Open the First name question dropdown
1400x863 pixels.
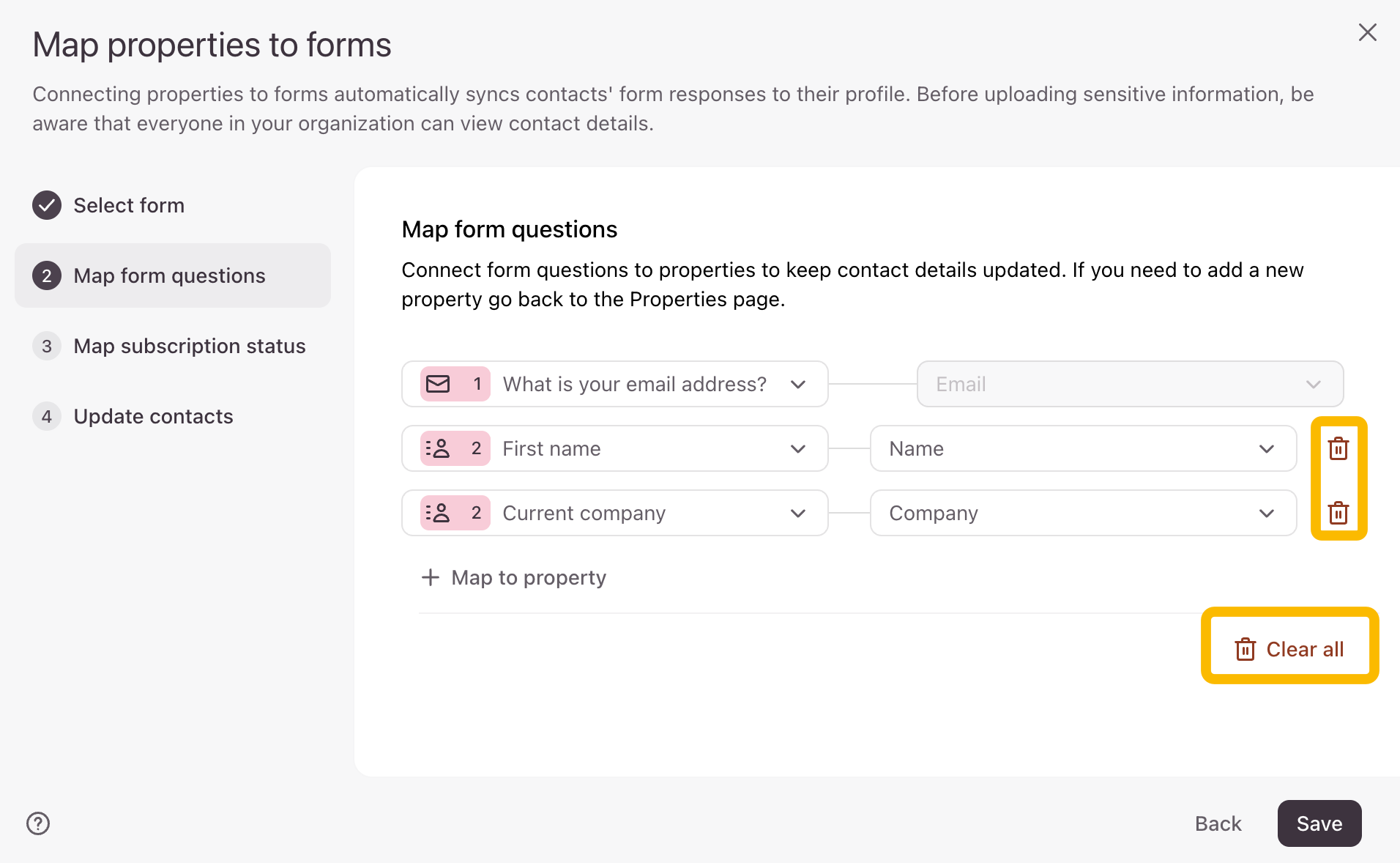coord(797,448)
